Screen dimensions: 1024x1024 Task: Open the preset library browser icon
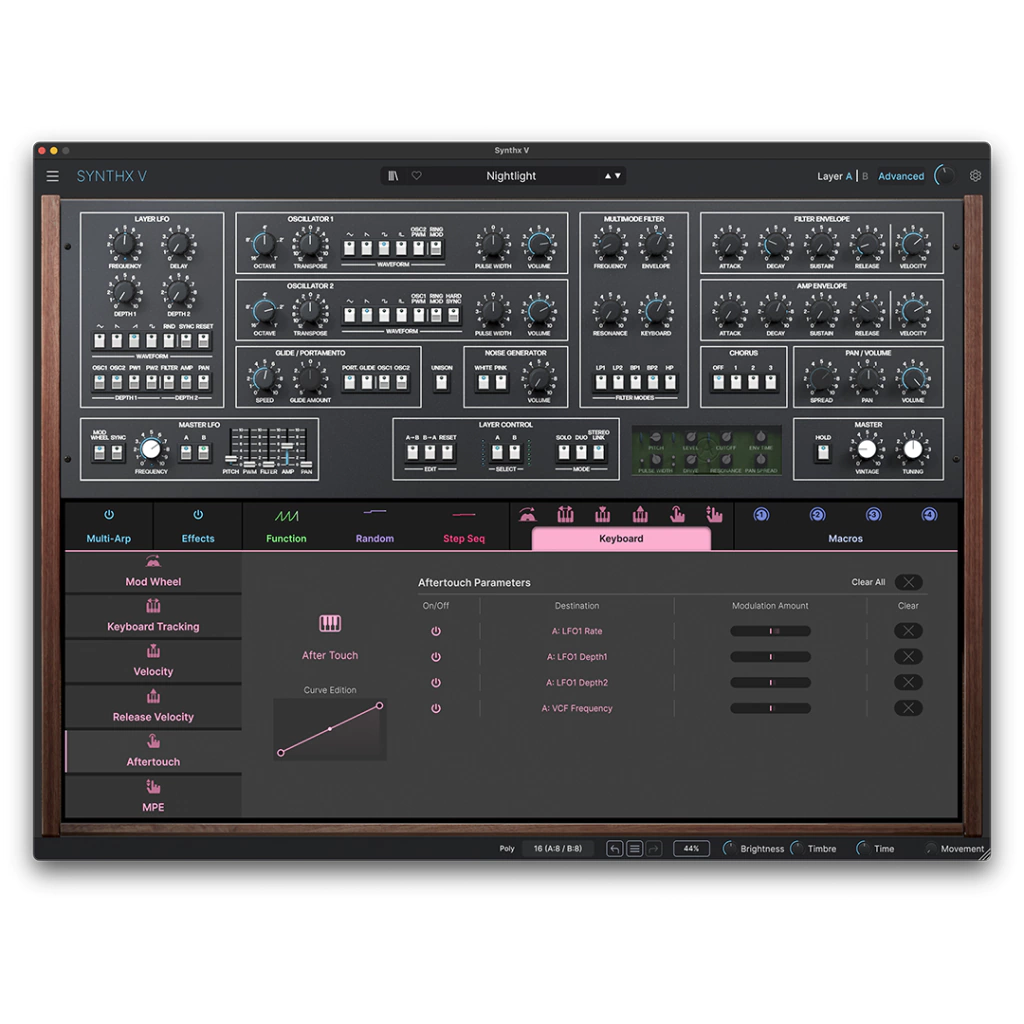pos(393,176)
